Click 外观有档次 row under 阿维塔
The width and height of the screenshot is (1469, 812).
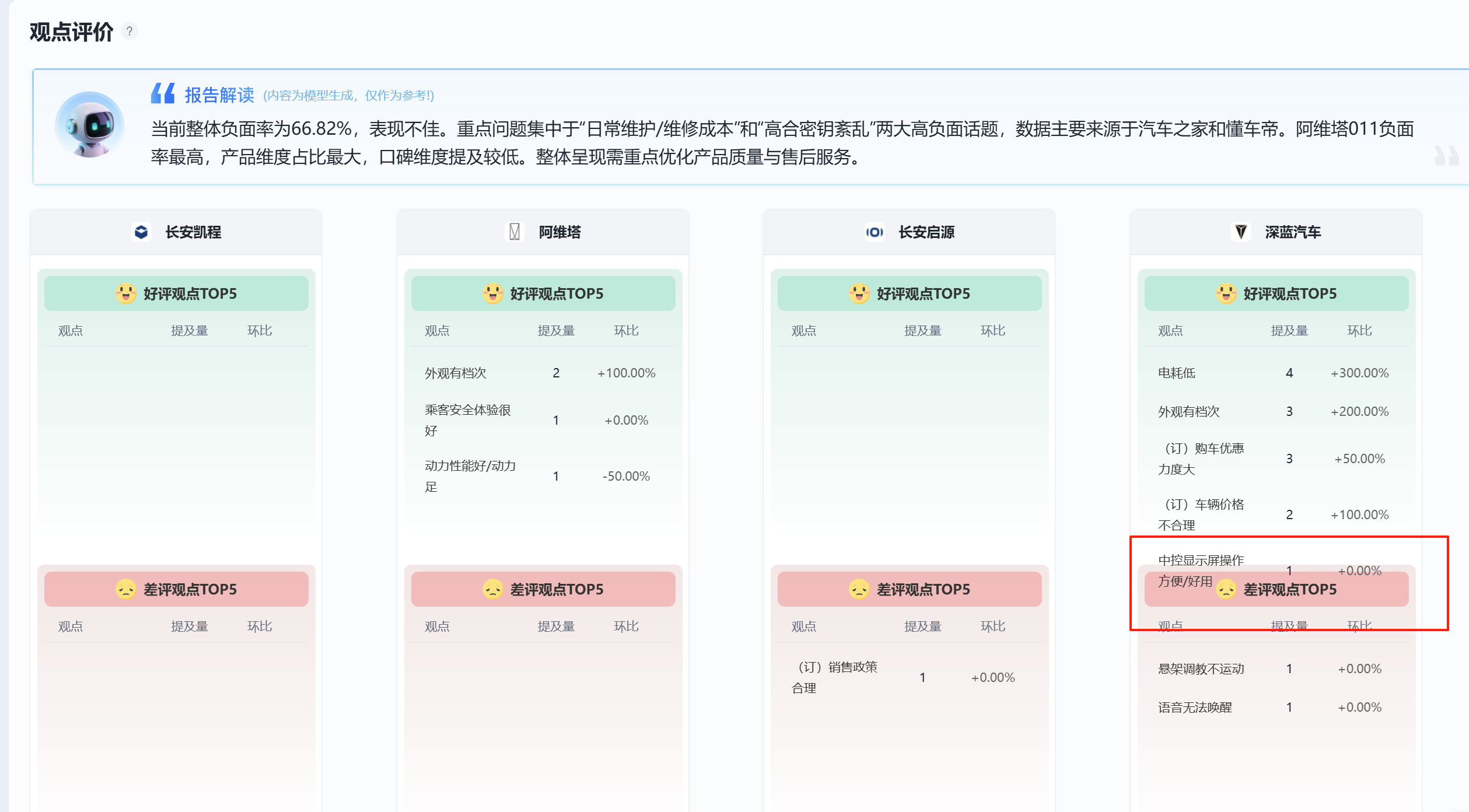[x=456, y=373]
